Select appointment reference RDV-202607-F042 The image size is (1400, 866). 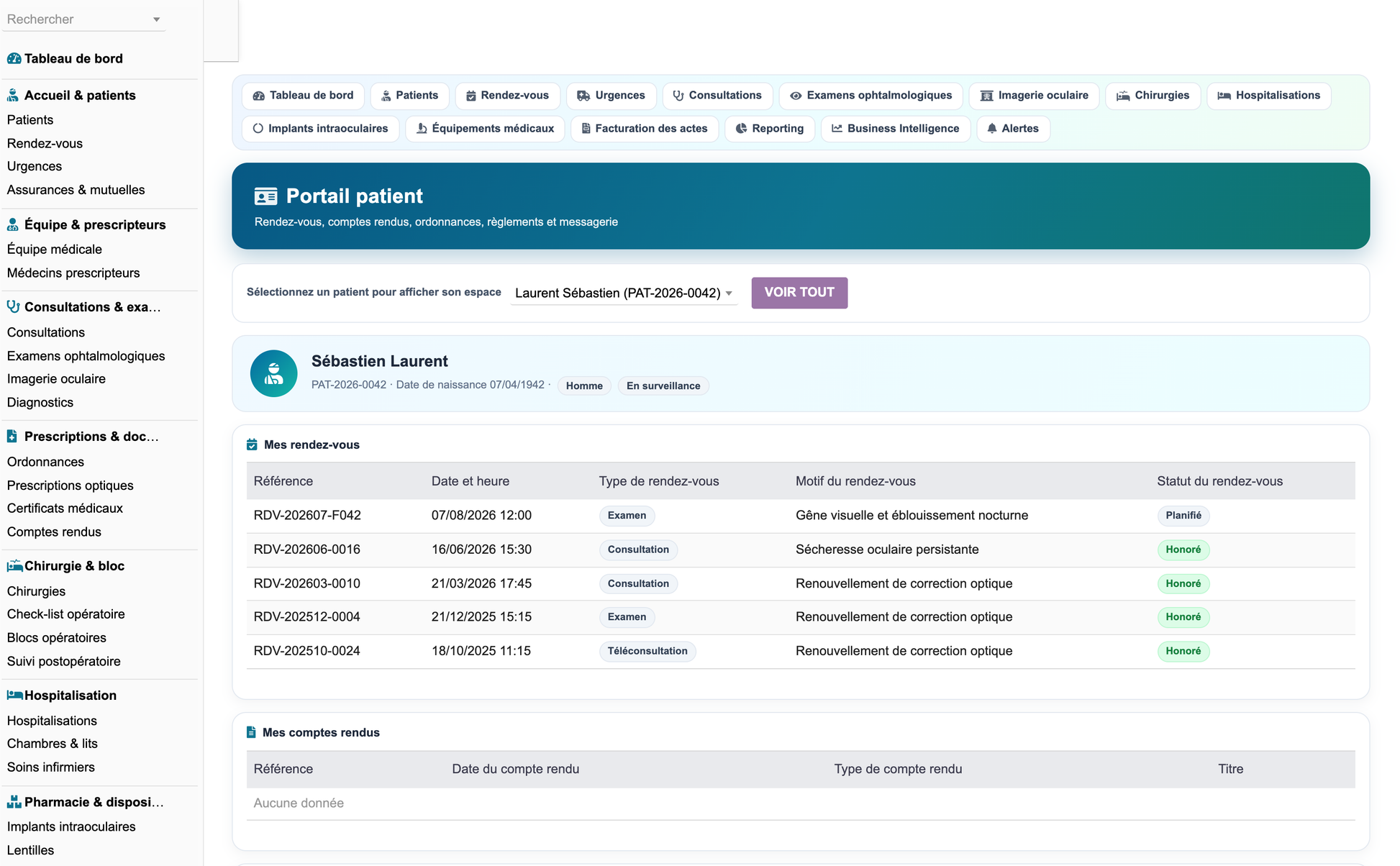click(307, 516)
